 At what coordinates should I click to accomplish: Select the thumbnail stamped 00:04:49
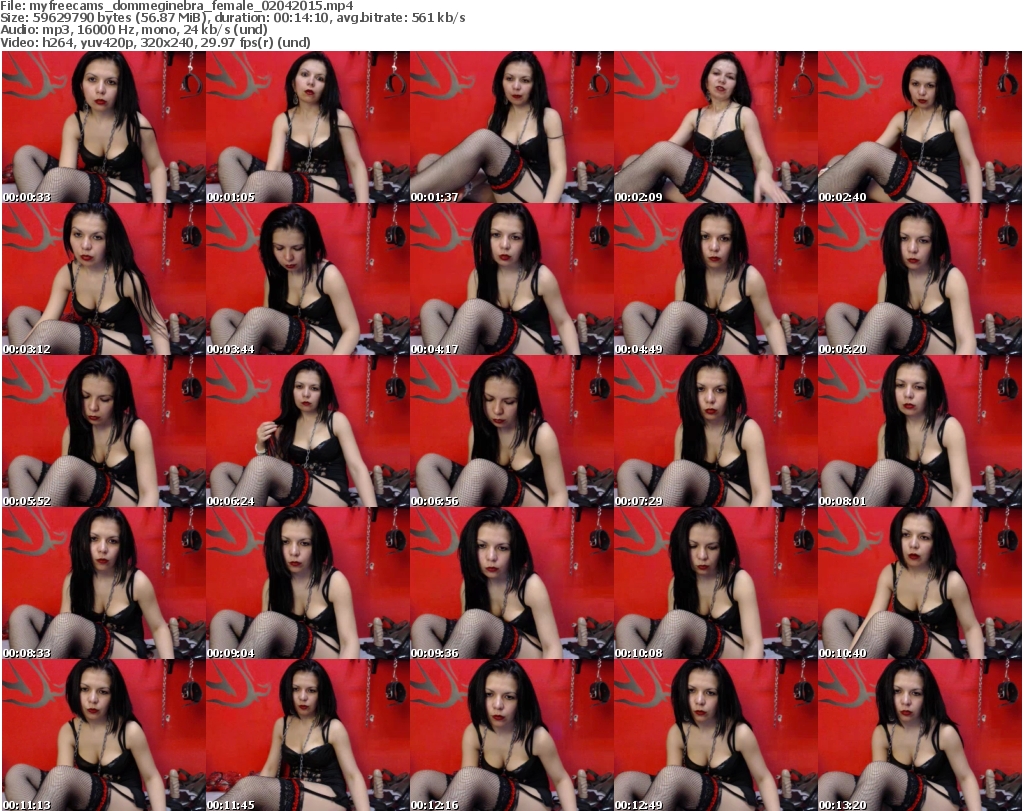pyautogui.click(x=716, y=279)
